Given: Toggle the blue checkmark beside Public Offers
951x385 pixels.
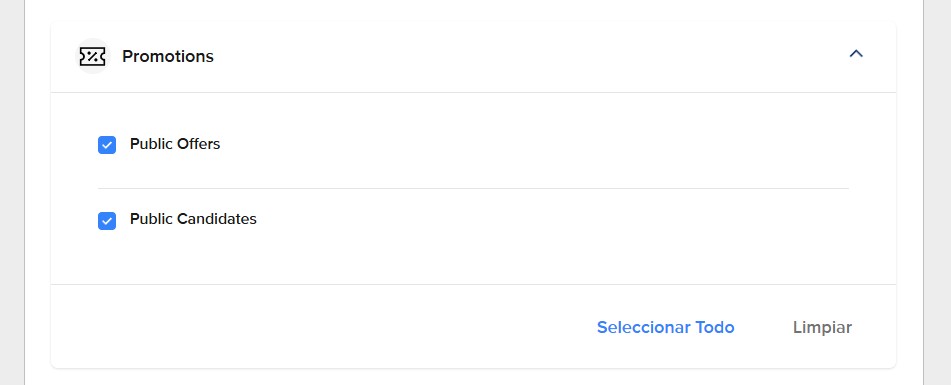Looking at the screenshot, I should pyautogui.click(x=107, y=145).
